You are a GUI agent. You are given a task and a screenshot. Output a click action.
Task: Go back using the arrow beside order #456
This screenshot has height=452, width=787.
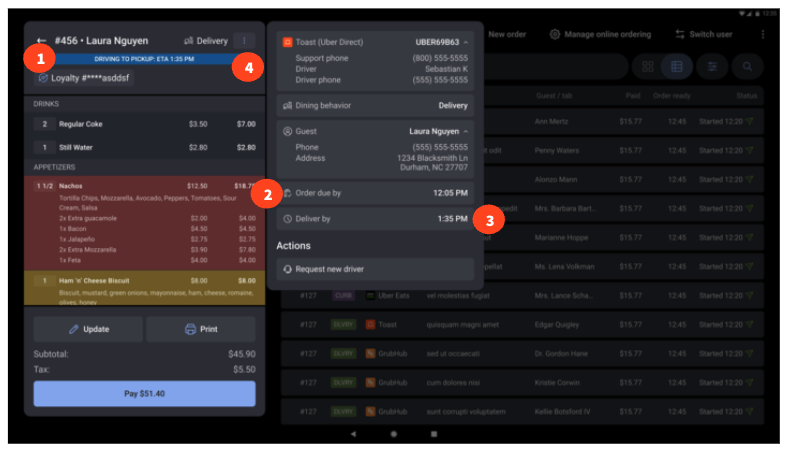click(41, 41)
